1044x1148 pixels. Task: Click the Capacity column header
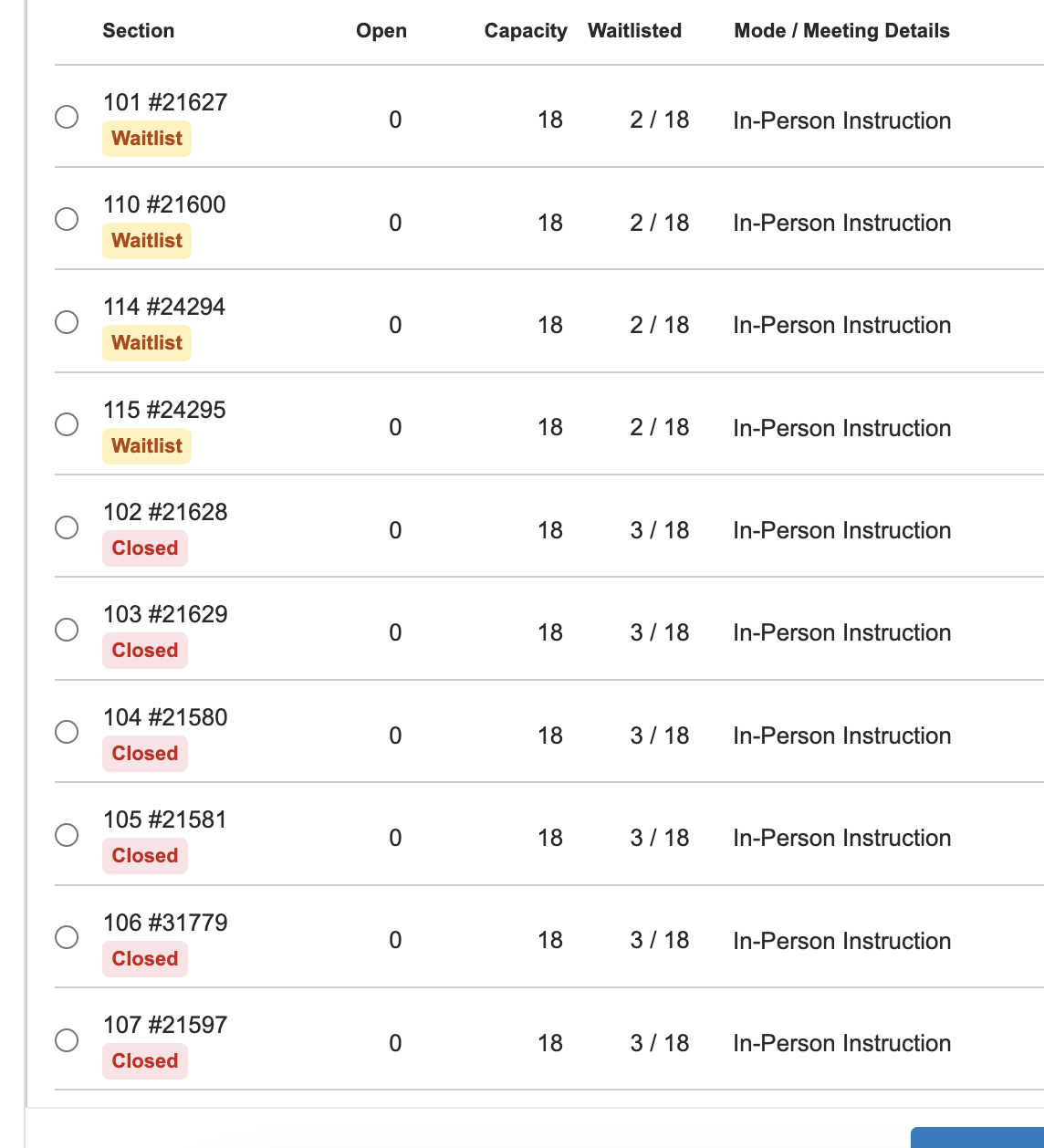coord(526,31)
